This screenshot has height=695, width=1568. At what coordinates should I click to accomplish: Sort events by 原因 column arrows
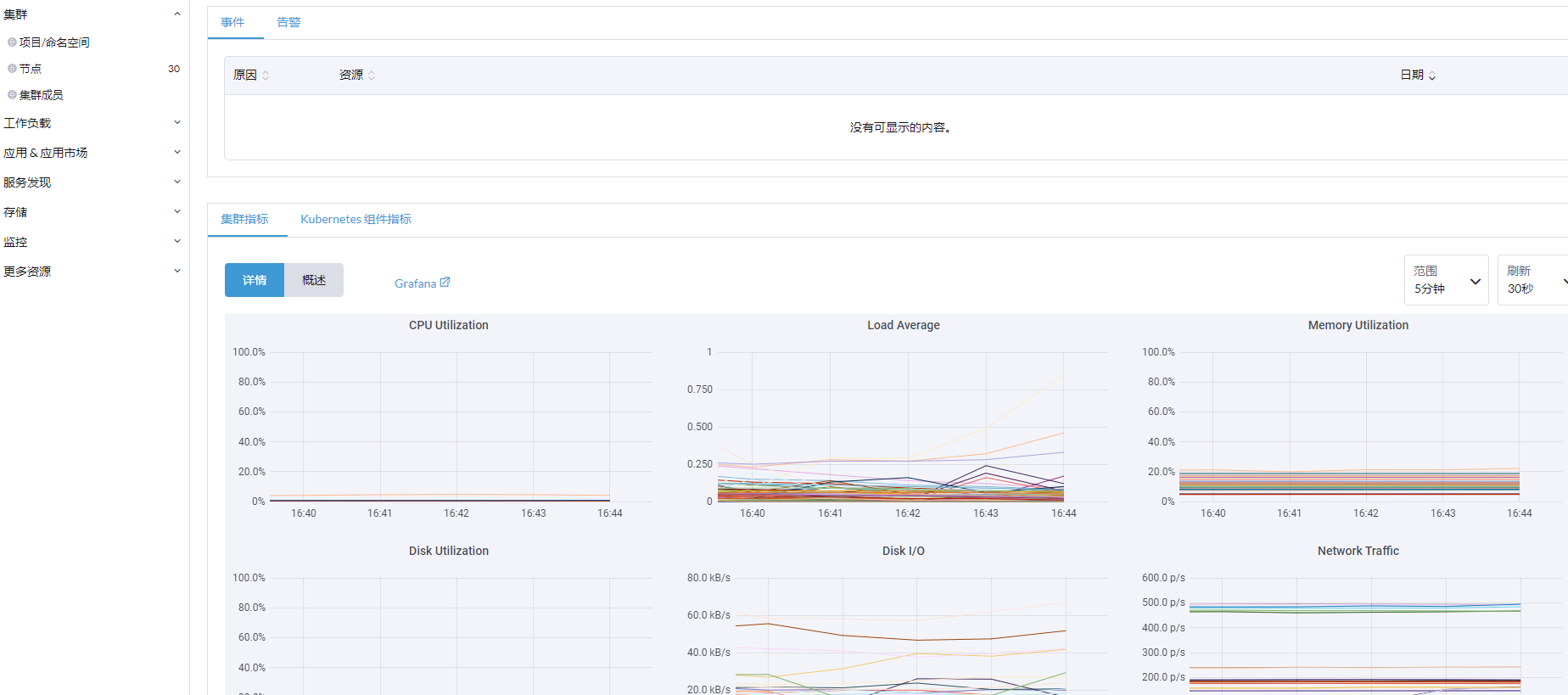coord(266,76)
